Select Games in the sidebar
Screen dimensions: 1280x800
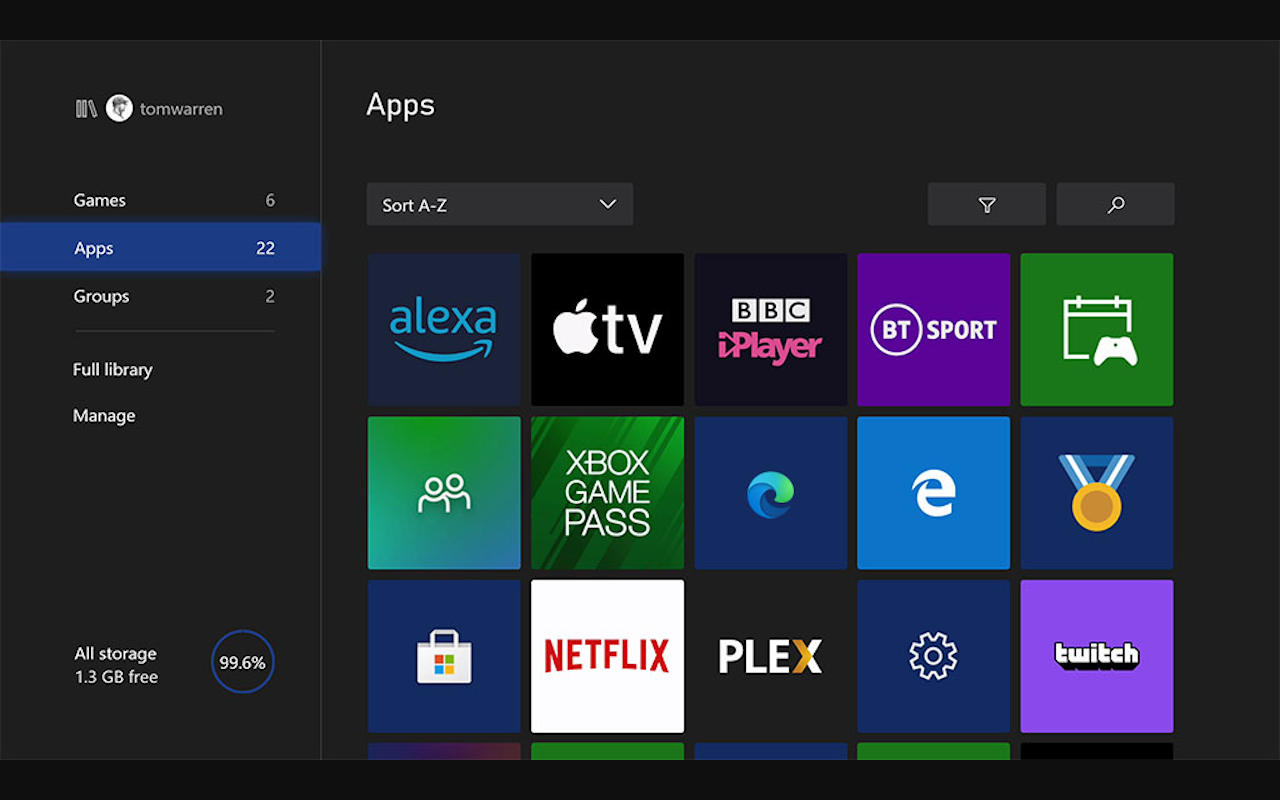coord(160,200)
